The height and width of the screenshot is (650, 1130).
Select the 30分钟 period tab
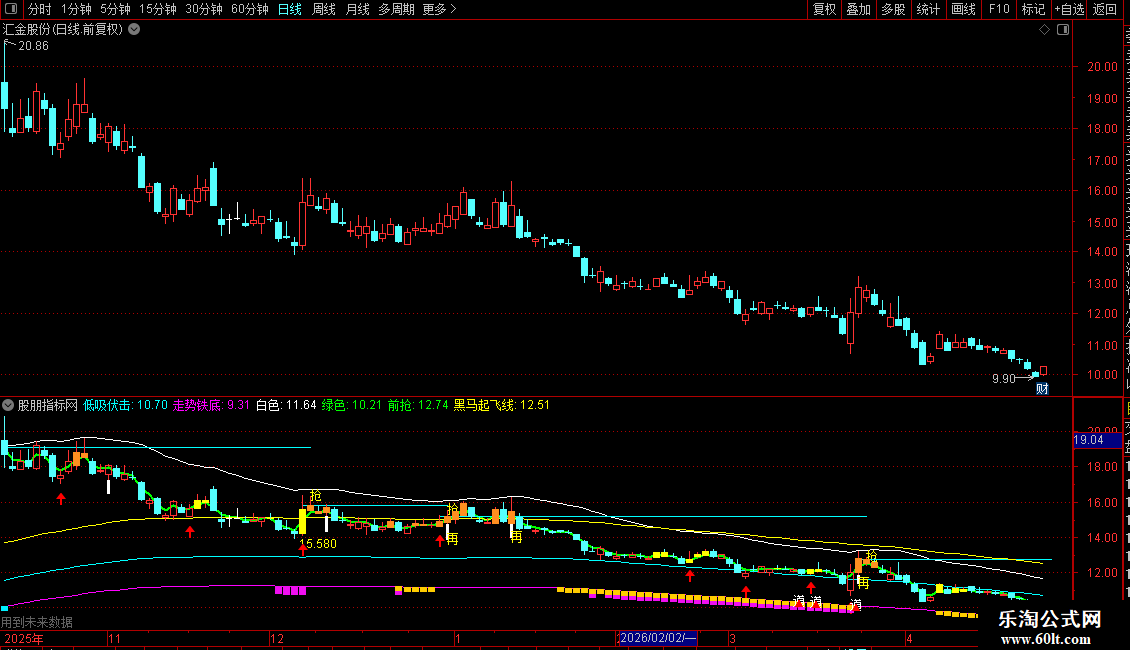pos(204,9)
